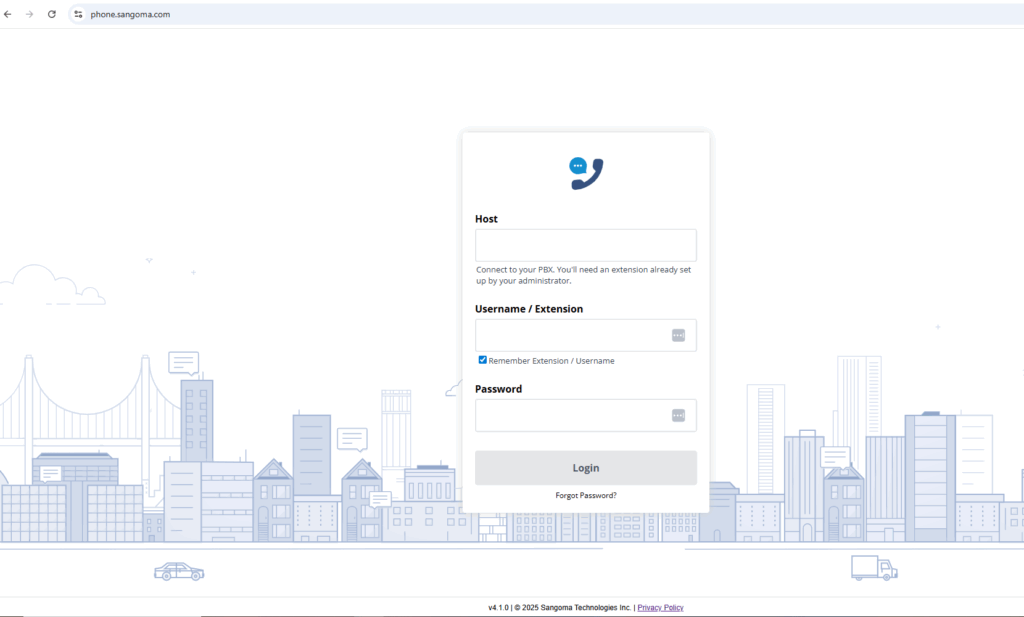Reload the page with the refresh icon

pyautogui.click(x=52, y=14)
